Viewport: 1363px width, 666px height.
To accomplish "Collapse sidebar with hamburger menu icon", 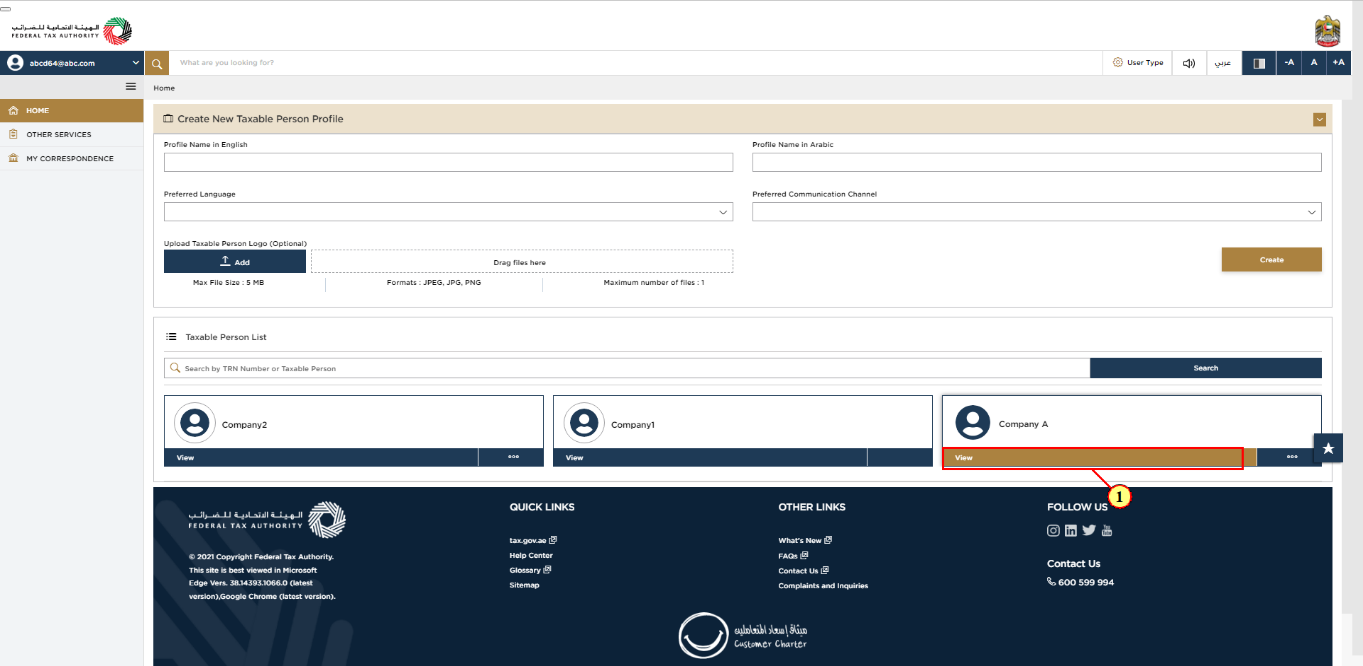I will tap(130, 87).
